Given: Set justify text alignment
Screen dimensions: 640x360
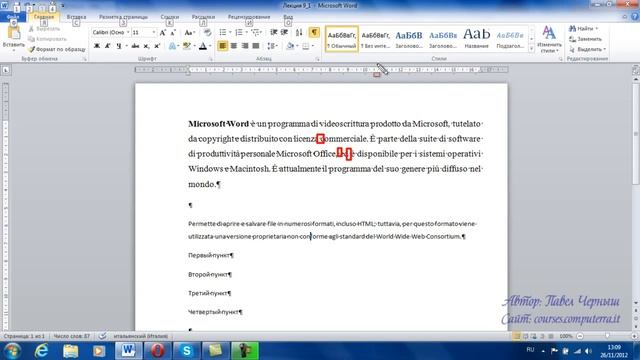Looking at the screenshot, I should pyautogui.click(x=256, y=46).
